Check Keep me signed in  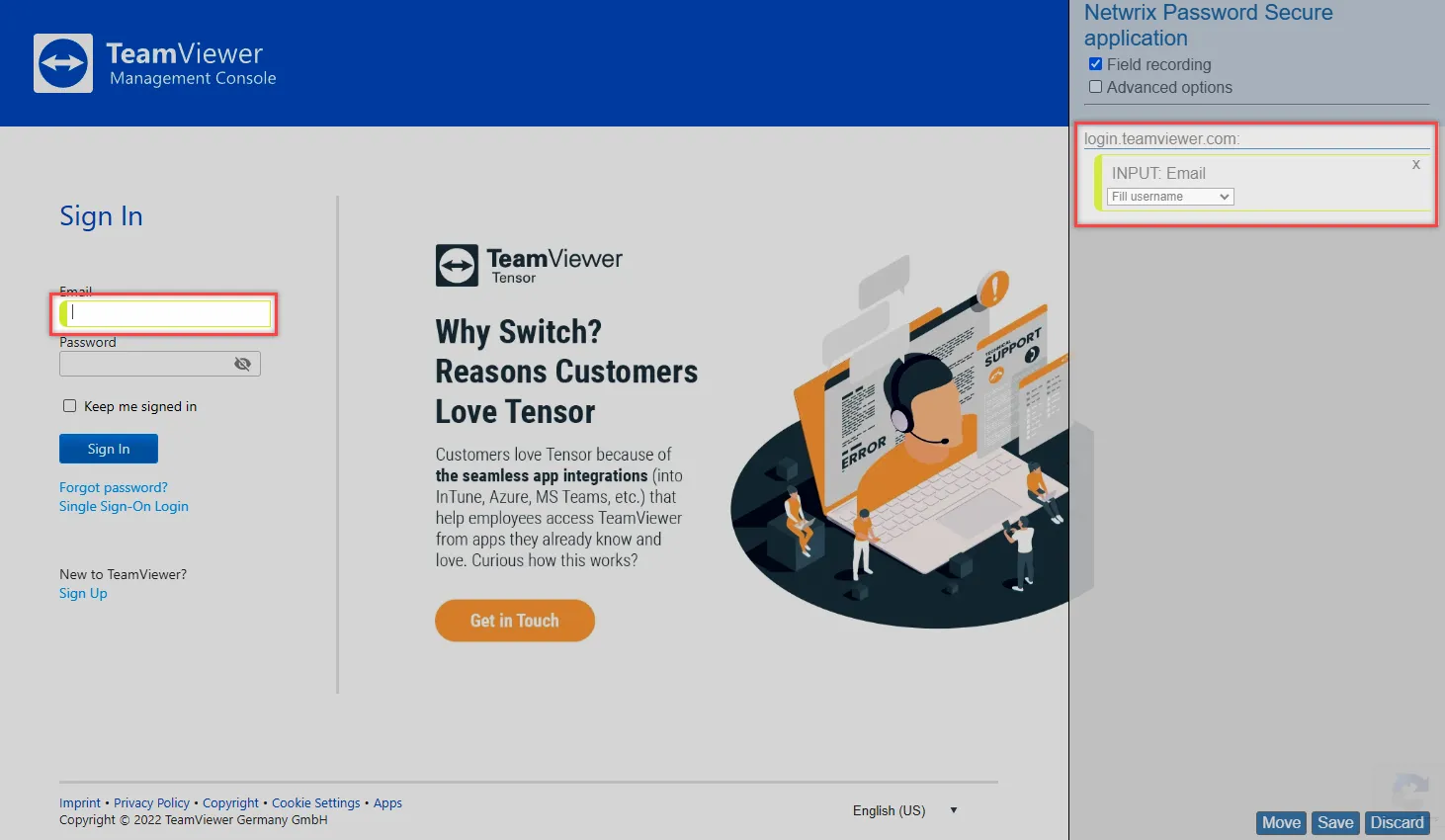pos(69,406)
